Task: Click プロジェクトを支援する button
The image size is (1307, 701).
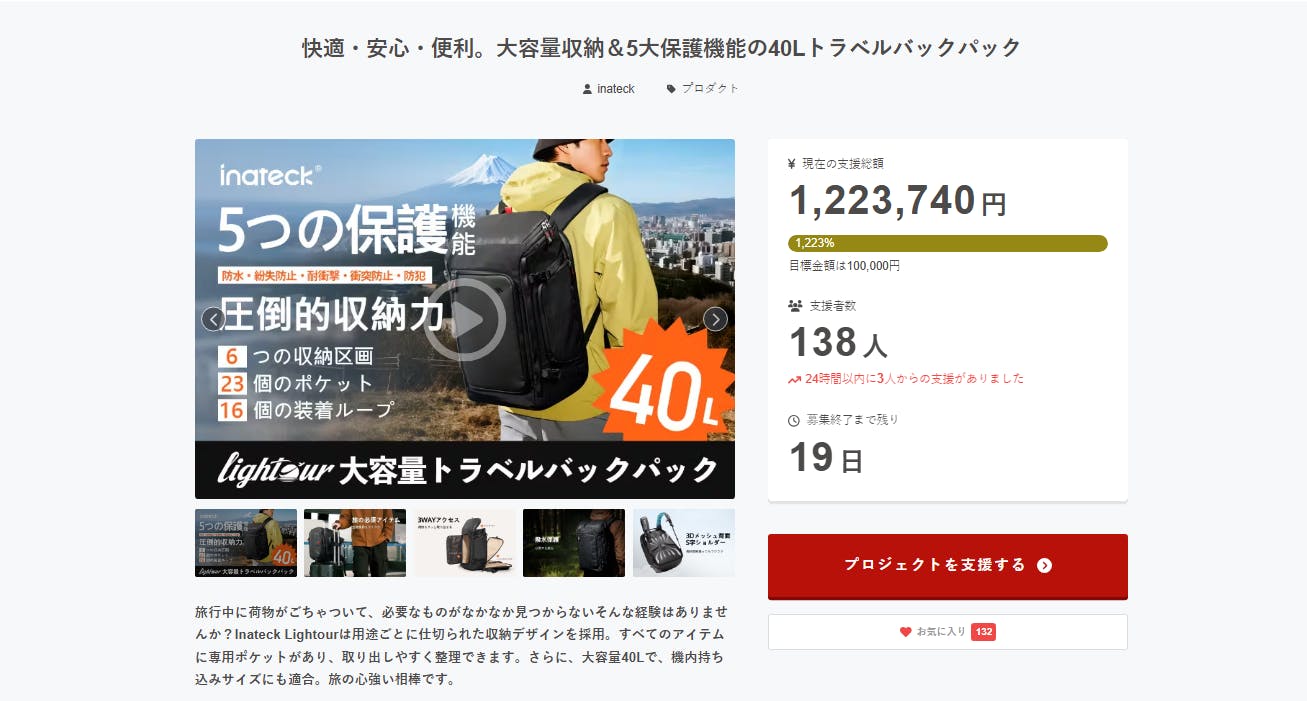Action: pyautogui.click(x=948, y=566)
